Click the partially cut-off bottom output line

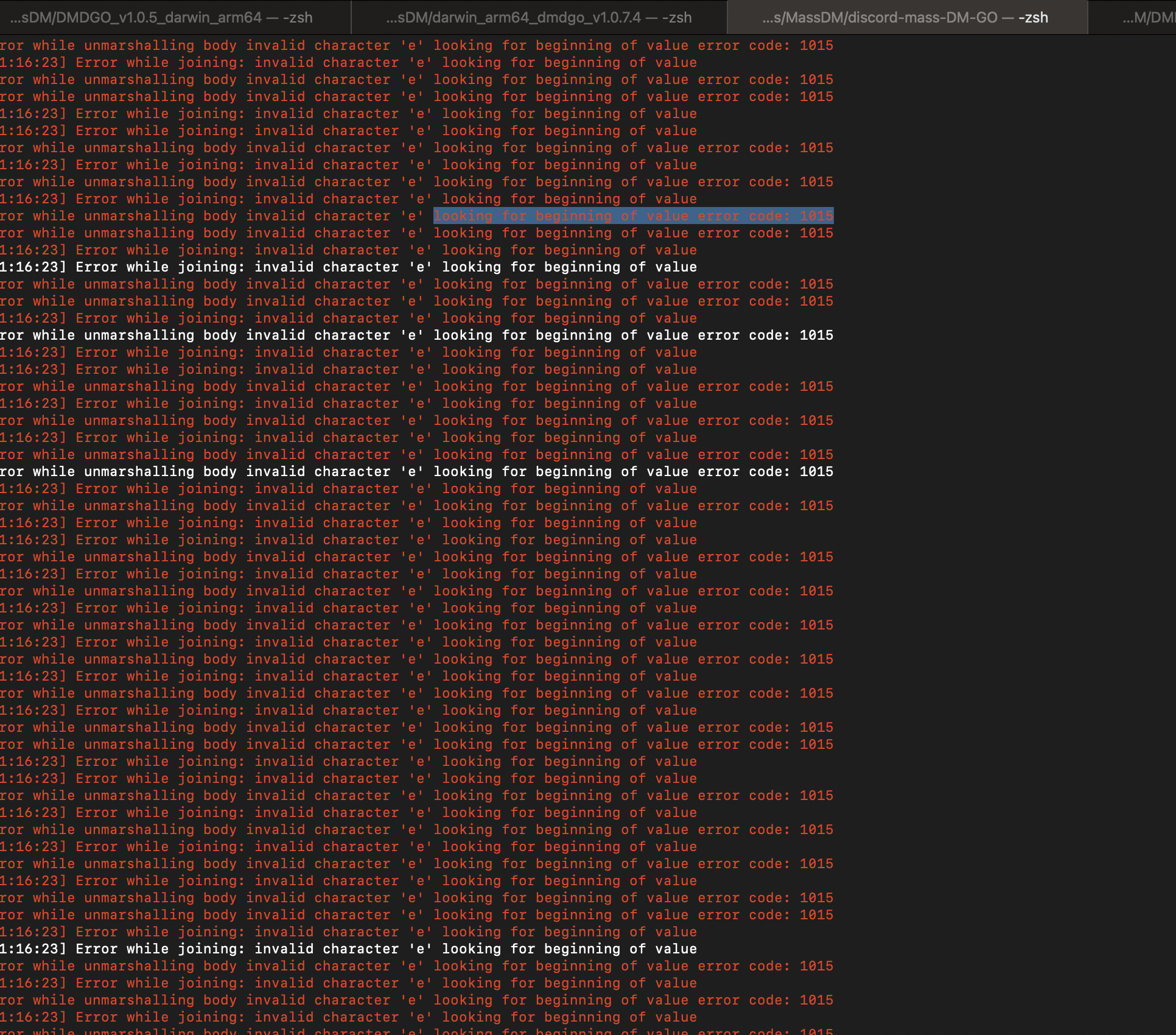tap(416, 1031)
